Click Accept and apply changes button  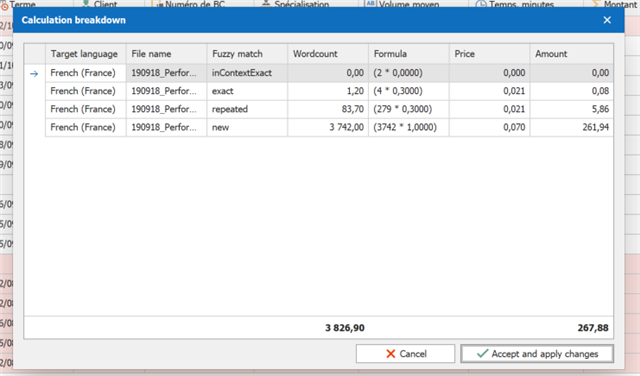click(537, 354)
